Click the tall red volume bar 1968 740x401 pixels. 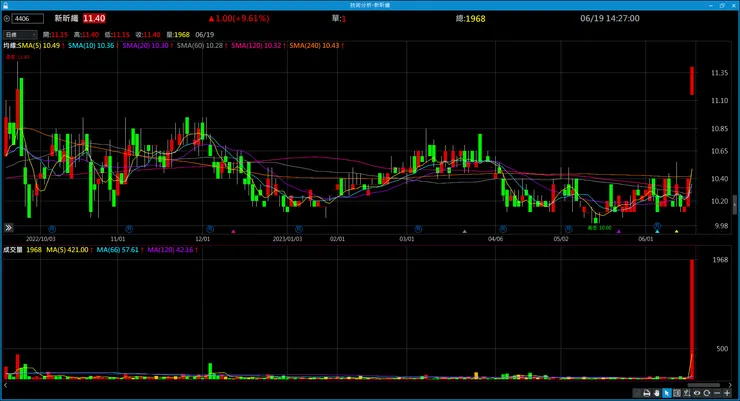point(692,319)
